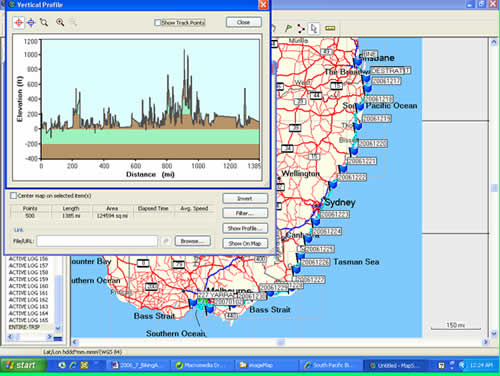The width and height of the screenshot is (500, 376).
Task: Select ENTIRE-TRIP in the track list
Action: [x=24, y=327]
